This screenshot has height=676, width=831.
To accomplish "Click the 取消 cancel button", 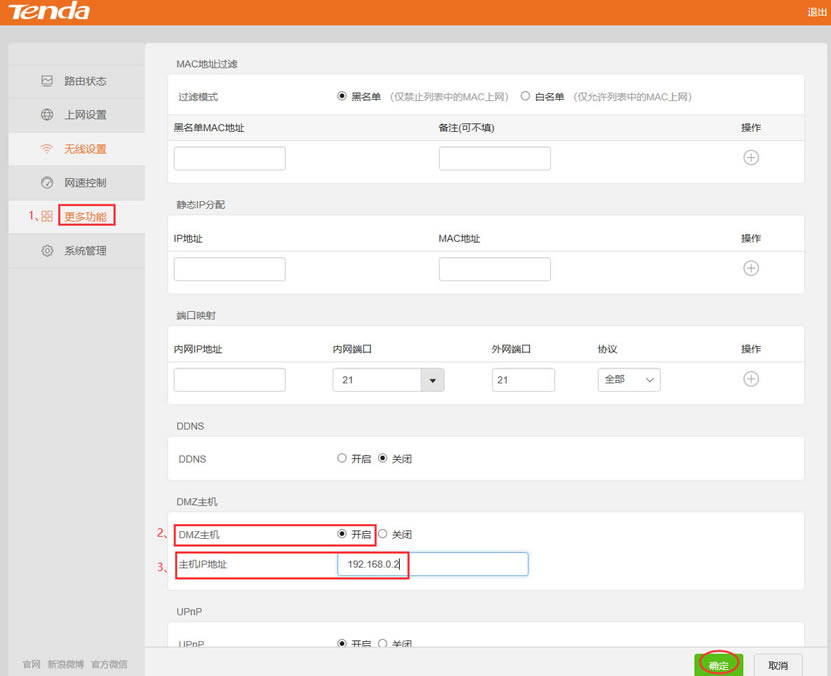I will [x=778, y=663].
